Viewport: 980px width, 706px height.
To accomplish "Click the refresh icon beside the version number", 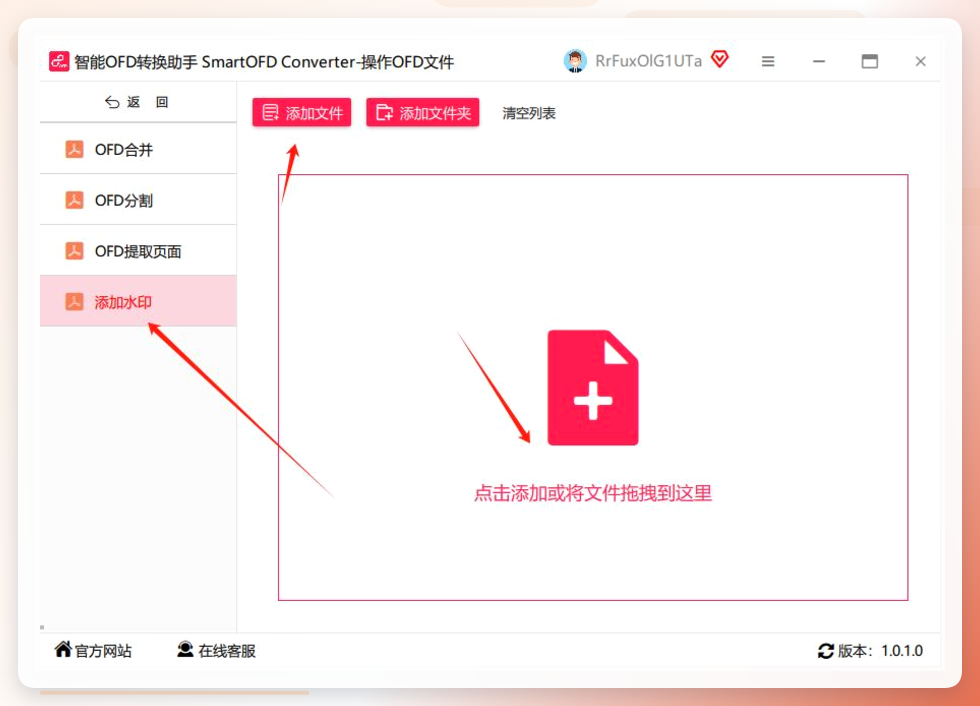I will tap(826, 651).
